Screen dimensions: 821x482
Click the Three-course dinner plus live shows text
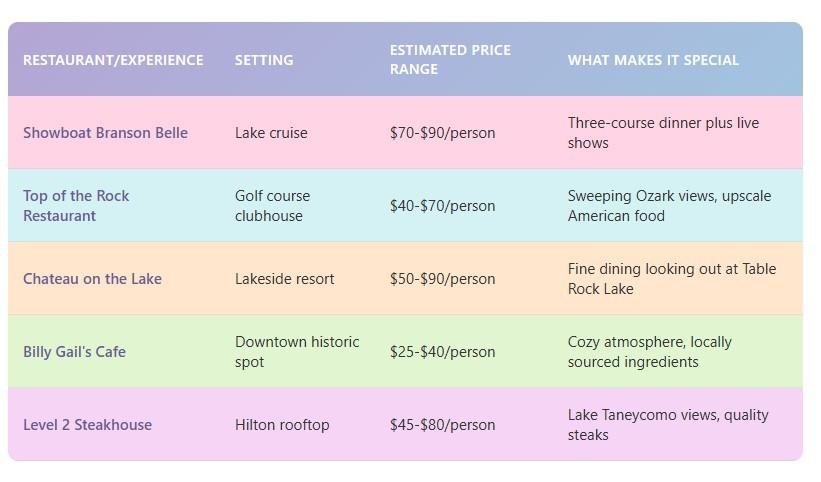click(663, 133)
